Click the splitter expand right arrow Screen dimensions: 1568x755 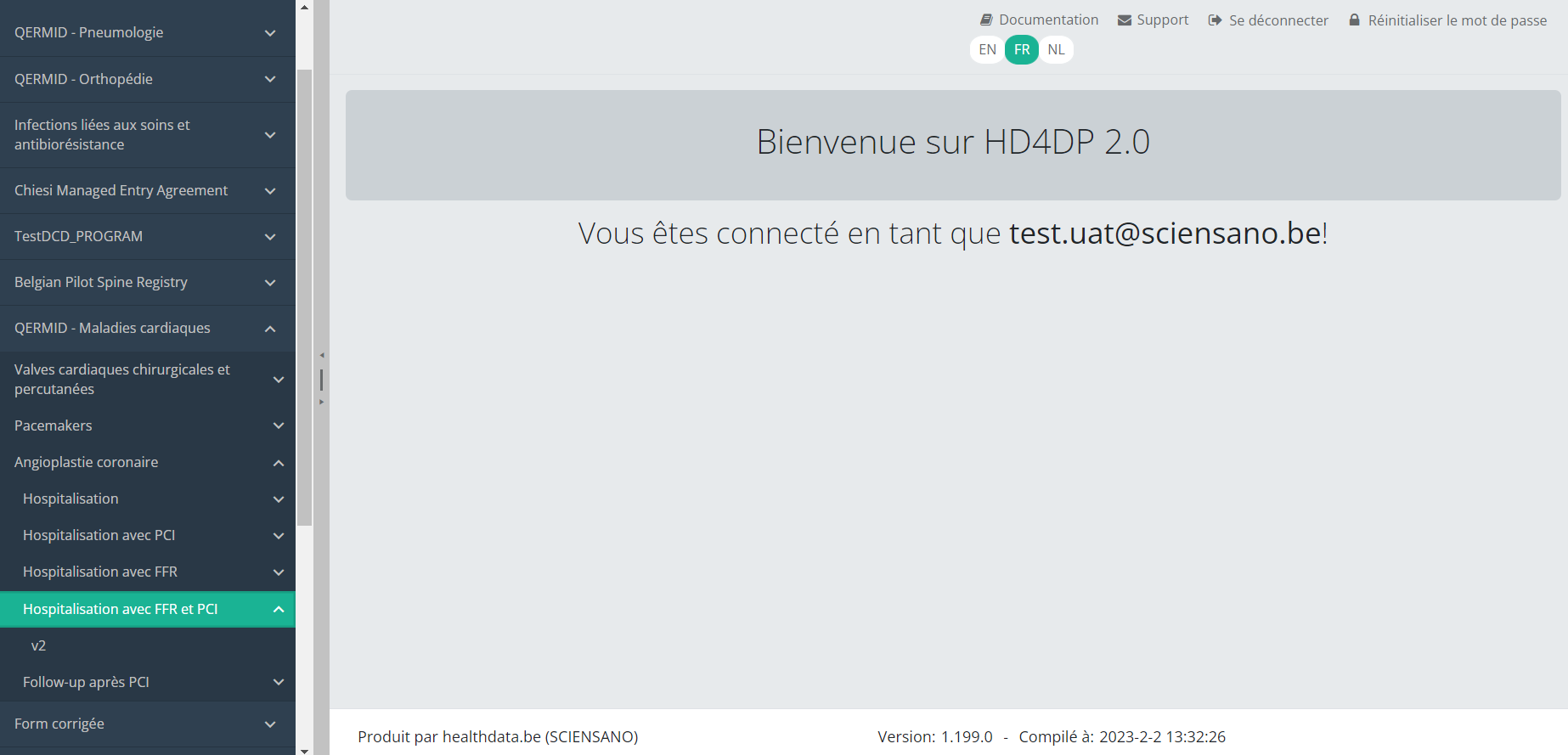[x=322, y=402]
